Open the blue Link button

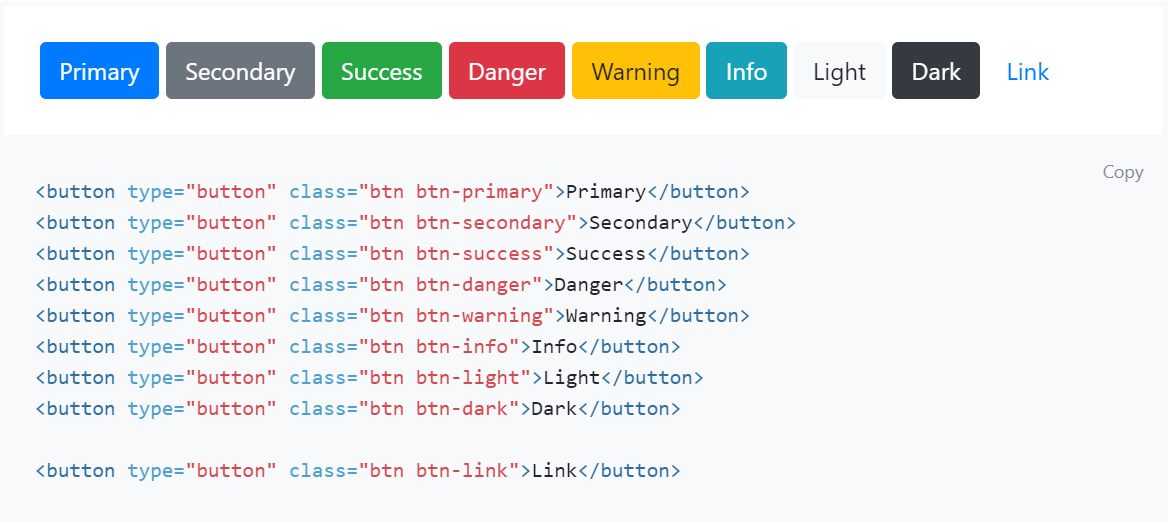1028,71
